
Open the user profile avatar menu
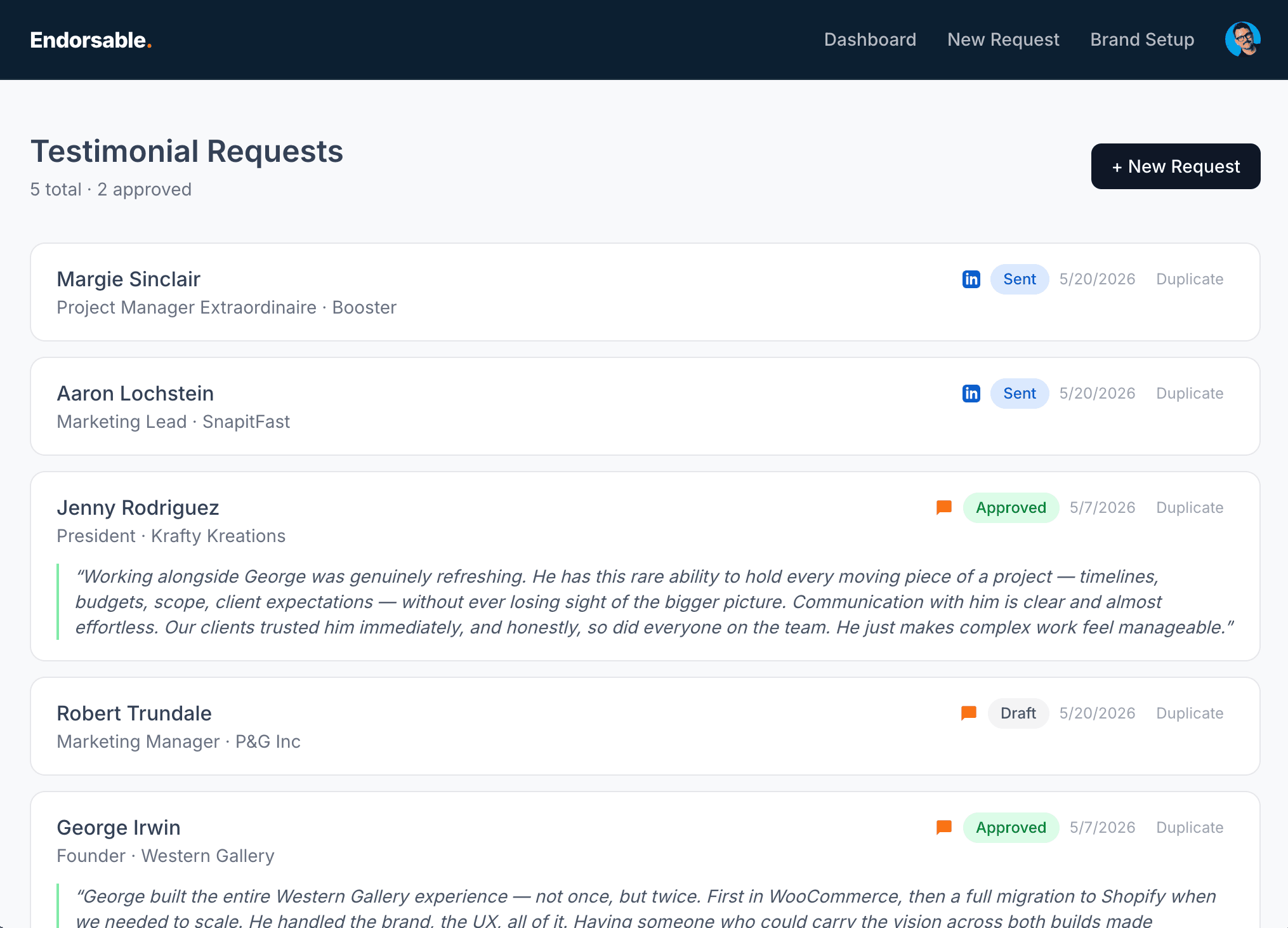click(x=1242, y=39)
